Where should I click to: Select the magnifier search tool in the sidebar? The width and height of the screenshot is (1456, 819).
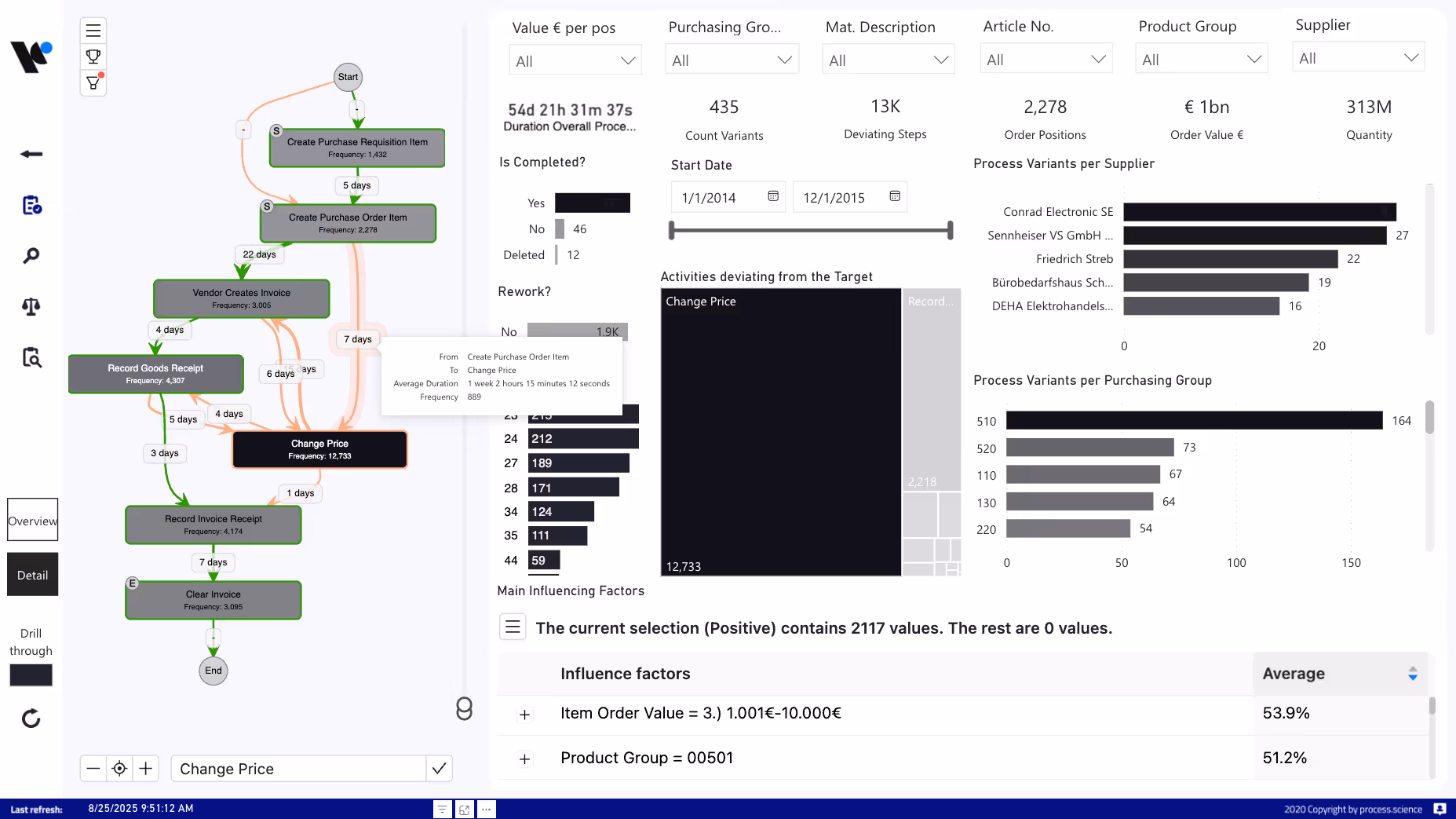coord(31,255)
